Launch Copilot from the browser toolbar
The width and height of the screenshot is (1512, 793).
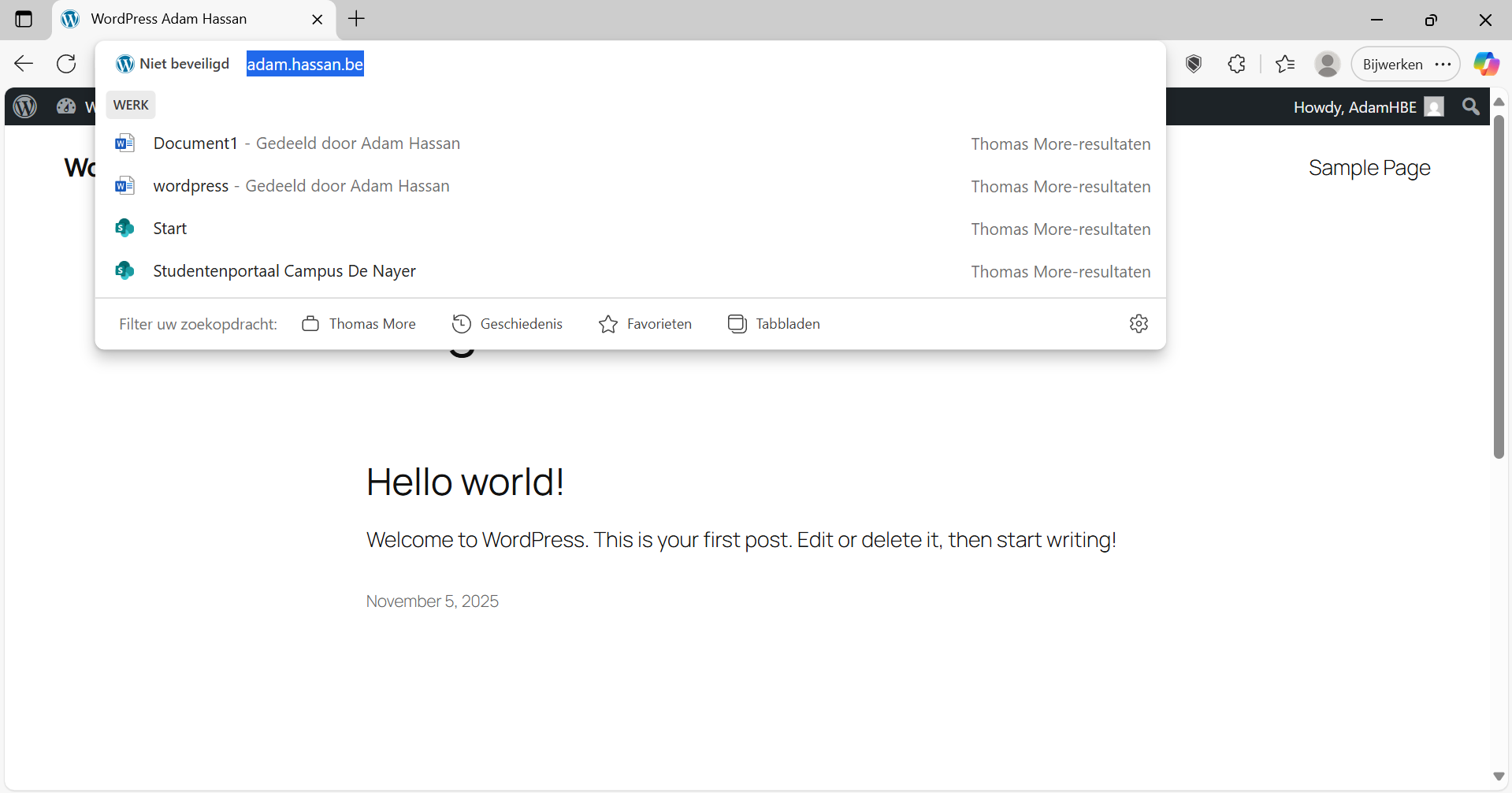point(1487,63)
